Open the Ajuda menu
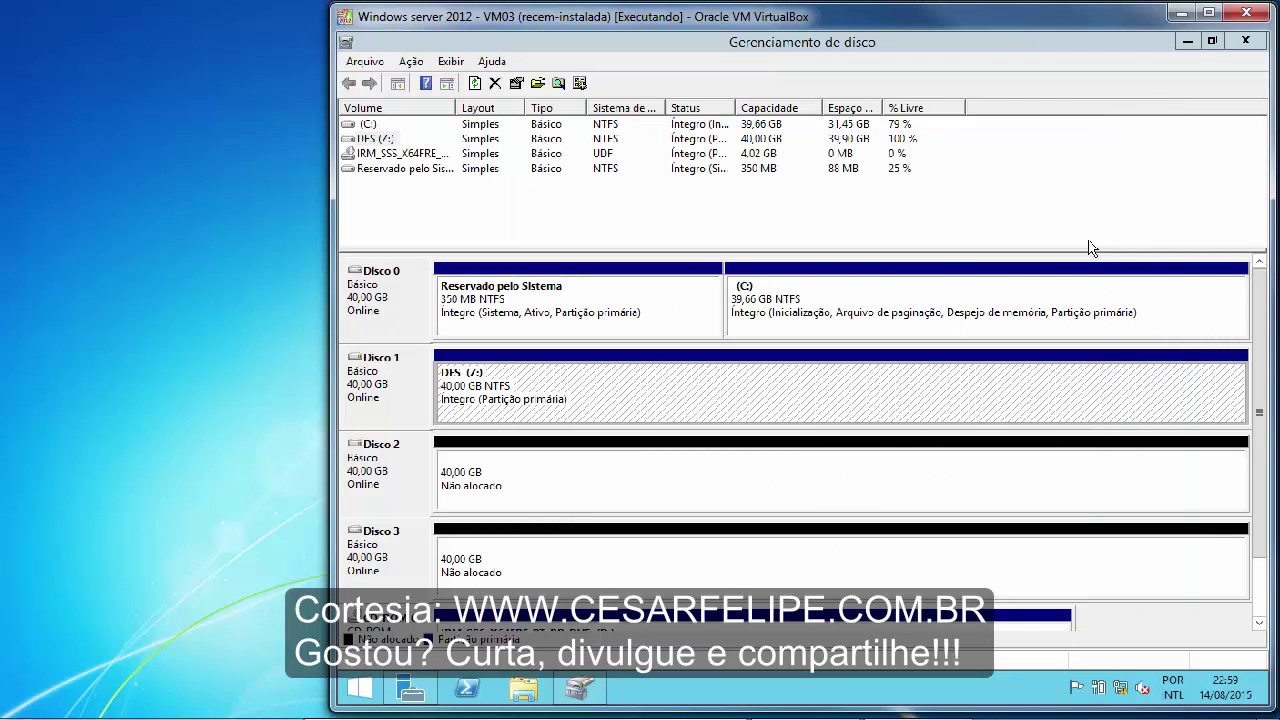 tap(492, 61)
